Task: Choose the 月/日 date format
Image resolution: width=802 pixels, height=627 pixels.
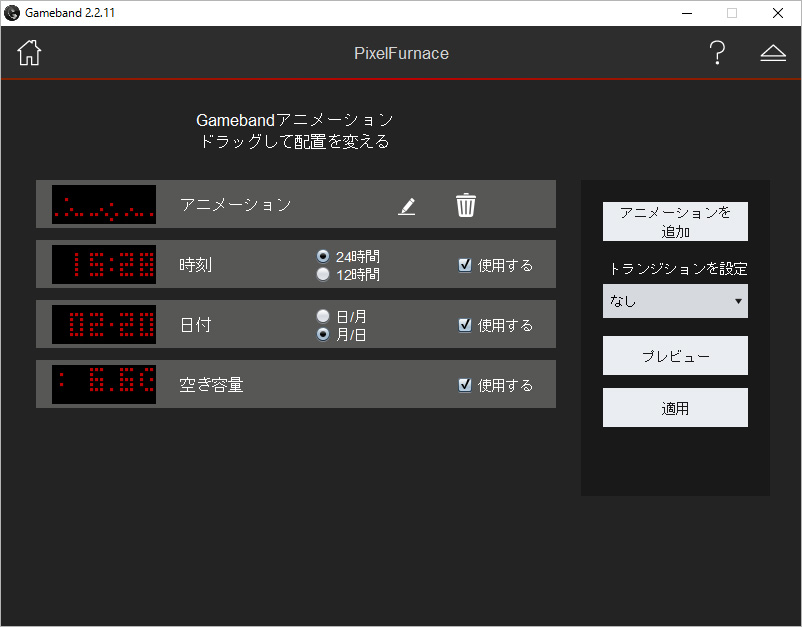Action: 323,334
